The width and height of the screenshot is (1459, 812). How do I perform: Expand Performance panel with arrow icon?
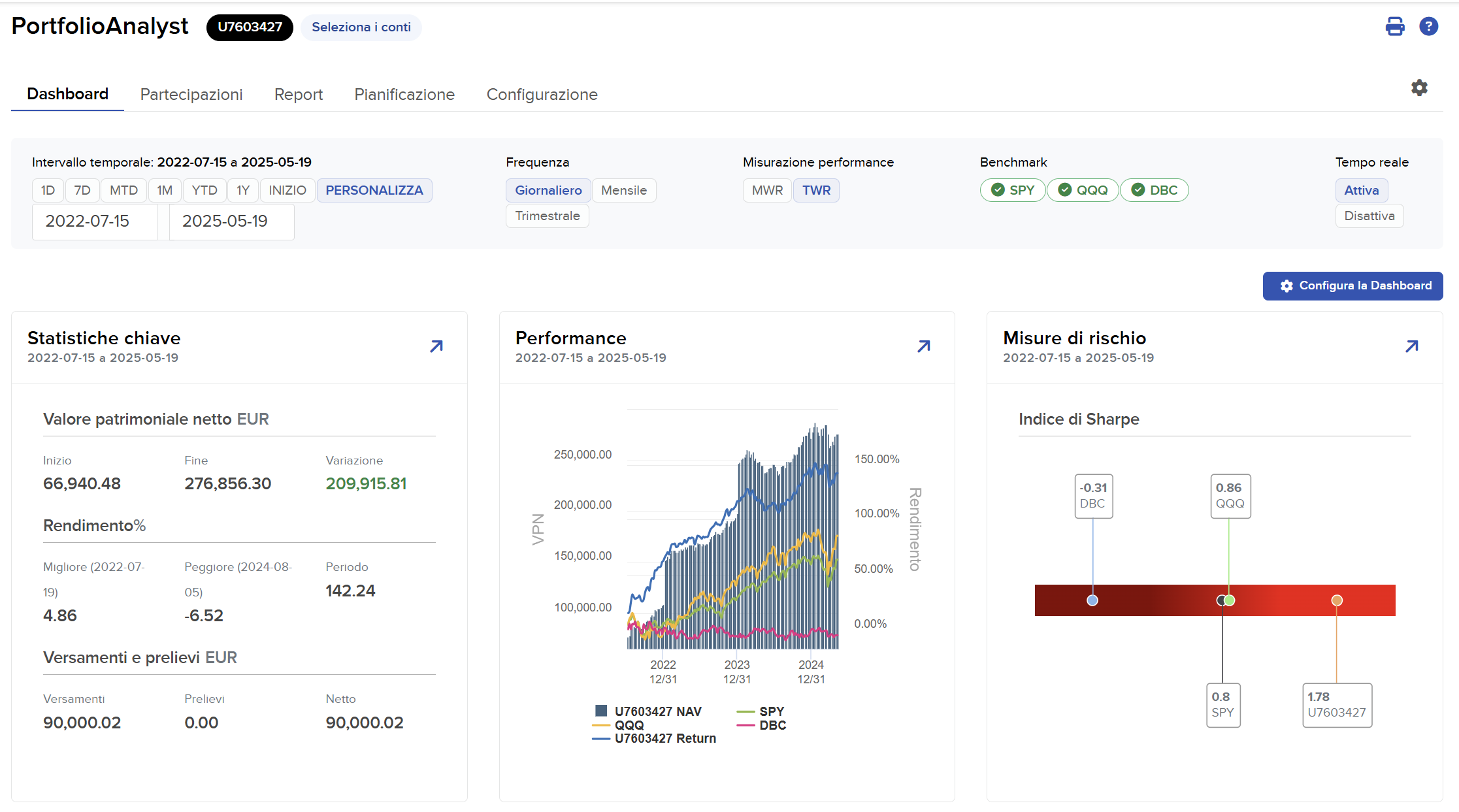click(924, 346)
